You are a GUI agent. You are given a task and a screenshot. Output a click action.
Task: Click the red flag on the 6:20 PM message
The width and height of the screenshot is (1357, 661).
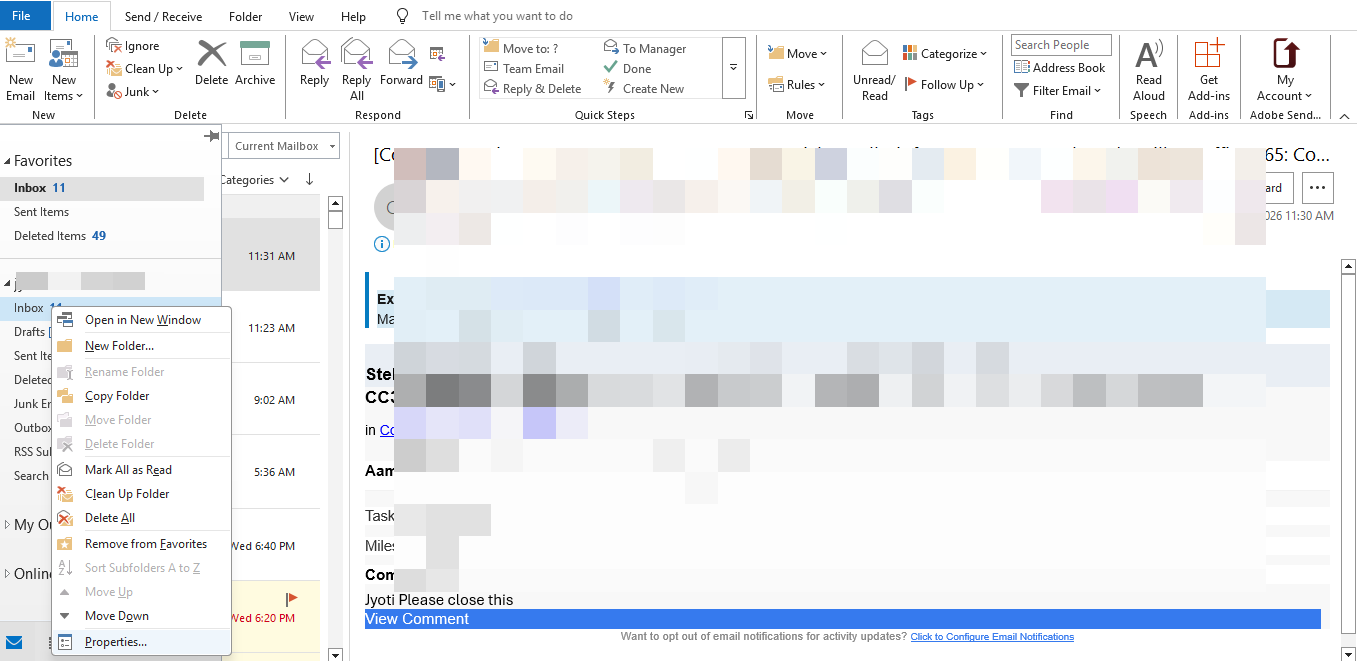292,599
